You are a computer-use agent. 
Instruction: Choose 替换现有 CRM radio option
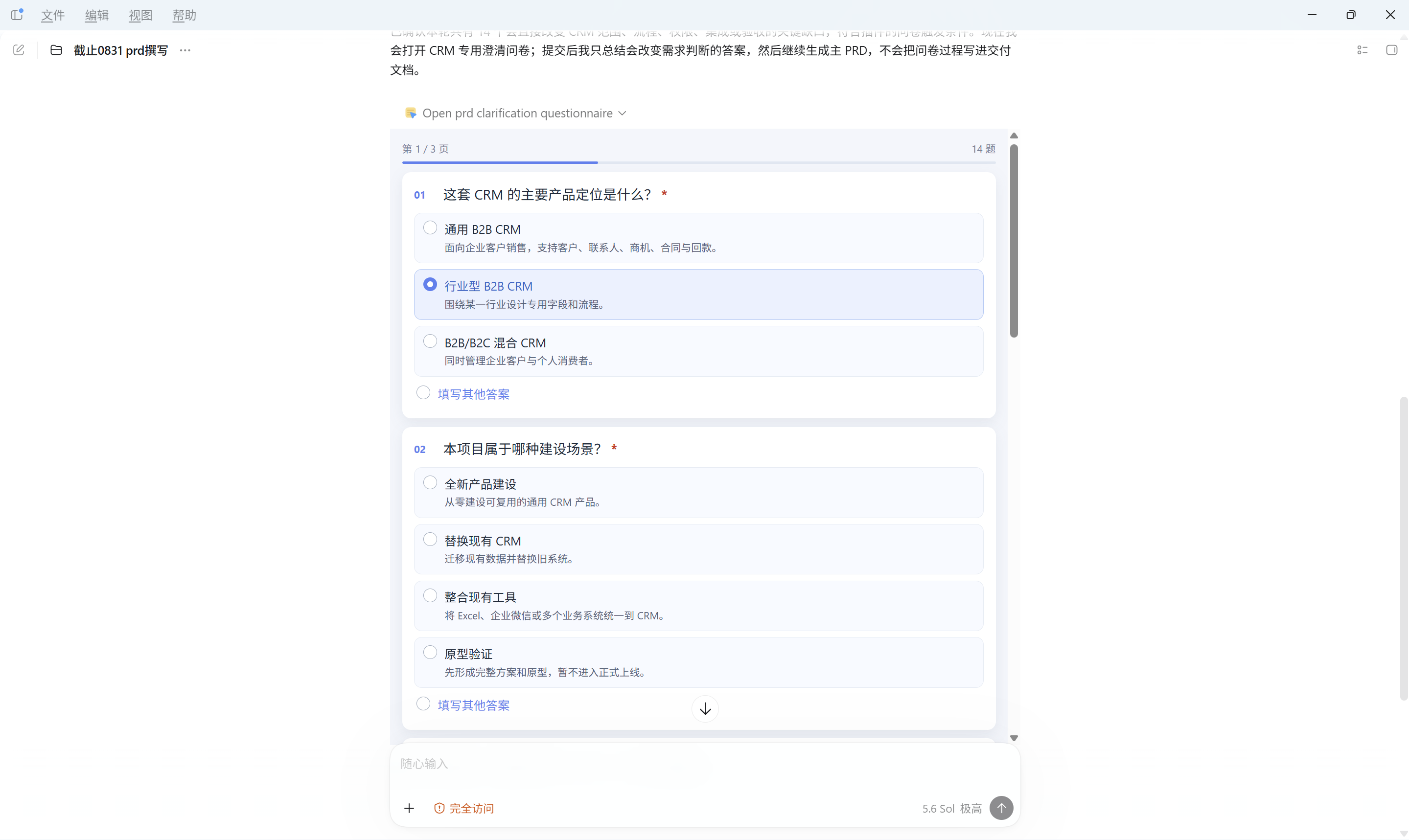[x=698, y=549]
